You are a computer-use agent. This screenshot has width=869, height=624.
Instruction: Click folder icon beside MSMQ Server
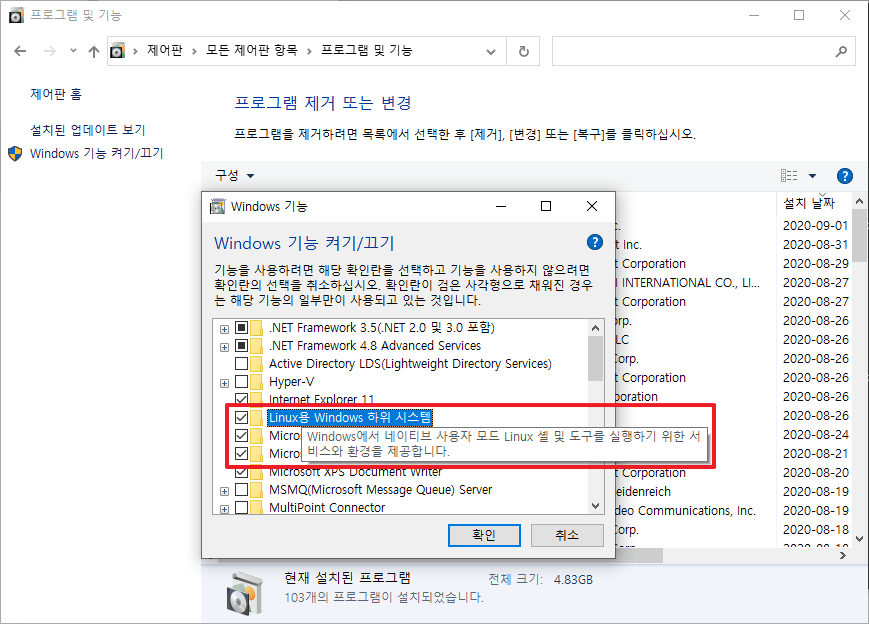pos(257,490)
